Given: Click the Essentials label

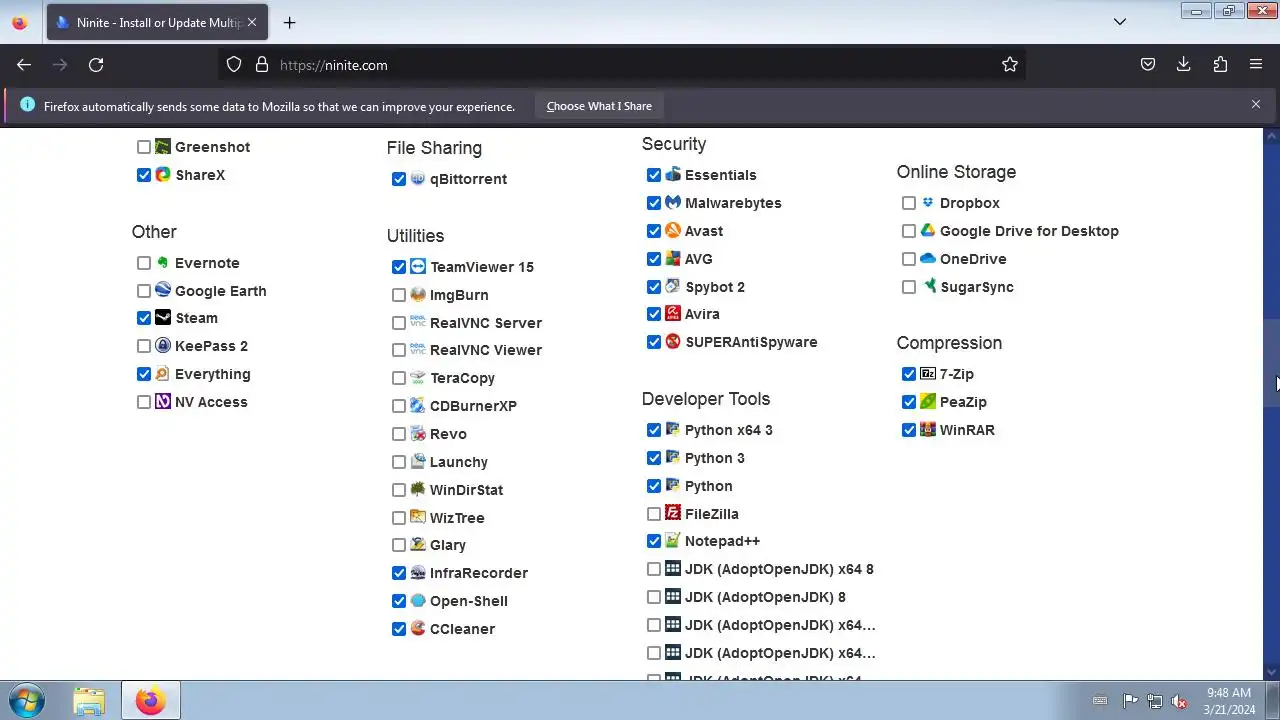Looking at the screenshot, I should (720, 175).
